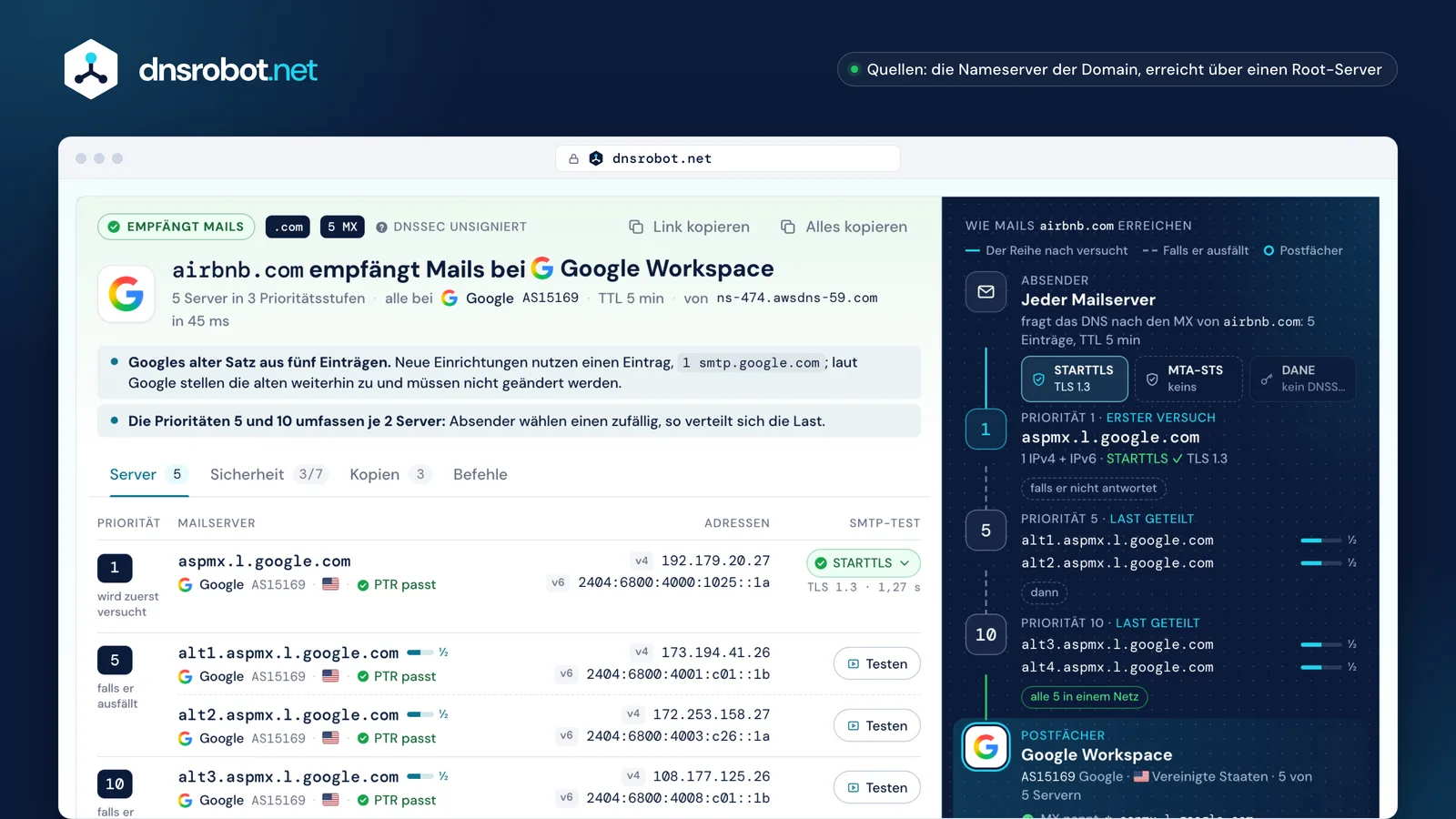Click the US flag in the aspmx.l.google.com row
Viewport: 1456px width, 819px height.
330,584
